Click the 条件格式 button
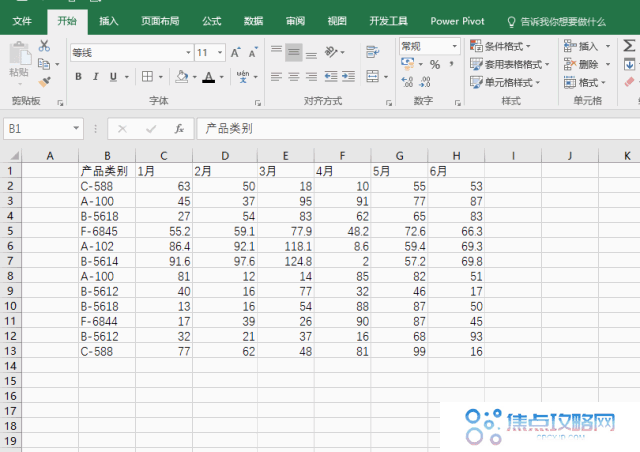Viewport: 640px width, 452px height. coord(502,46)
